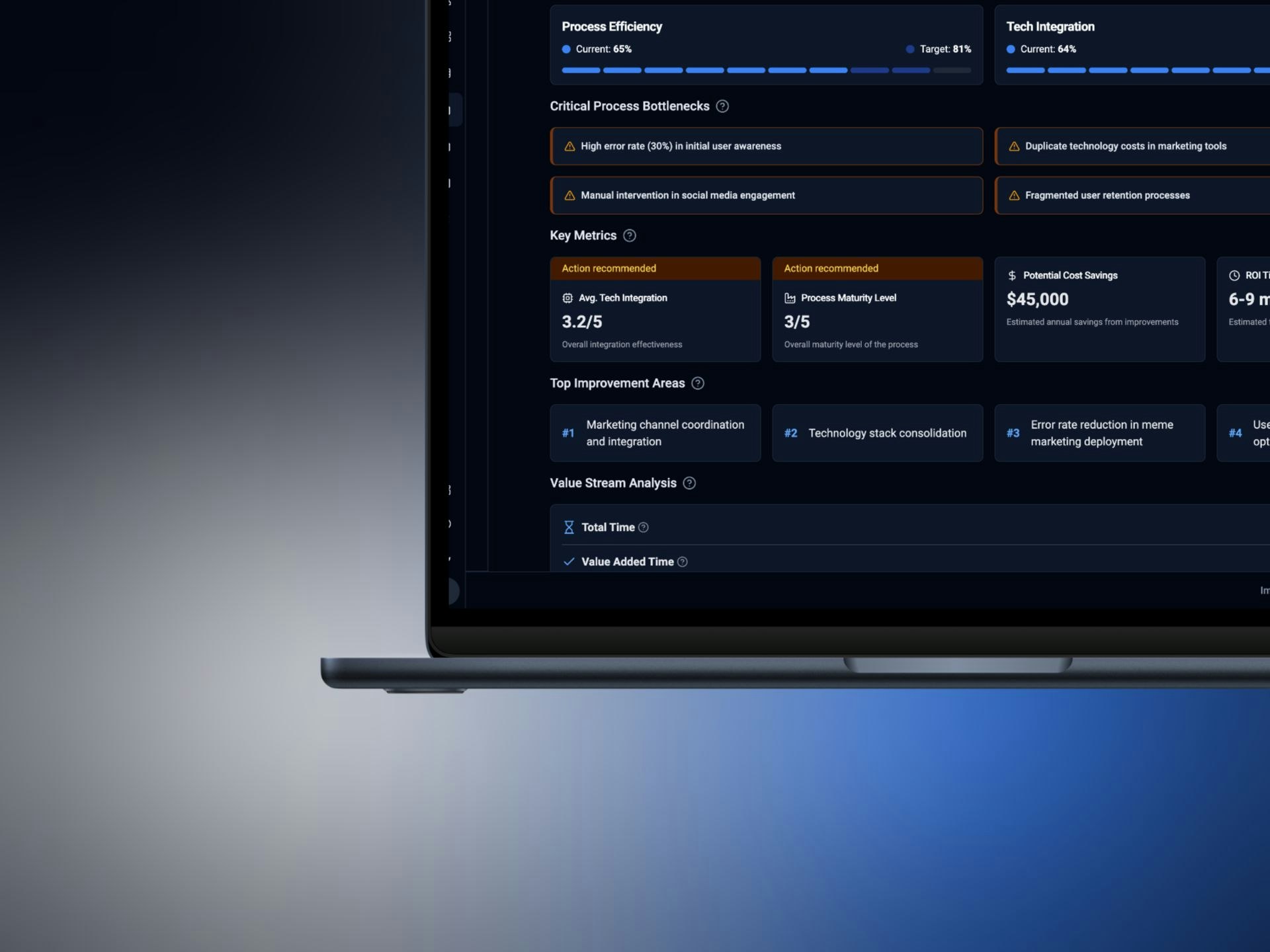Select #2 Technology stack consolidation card
The width and height of the screenshot is (1270, 952).
(877, 433)
